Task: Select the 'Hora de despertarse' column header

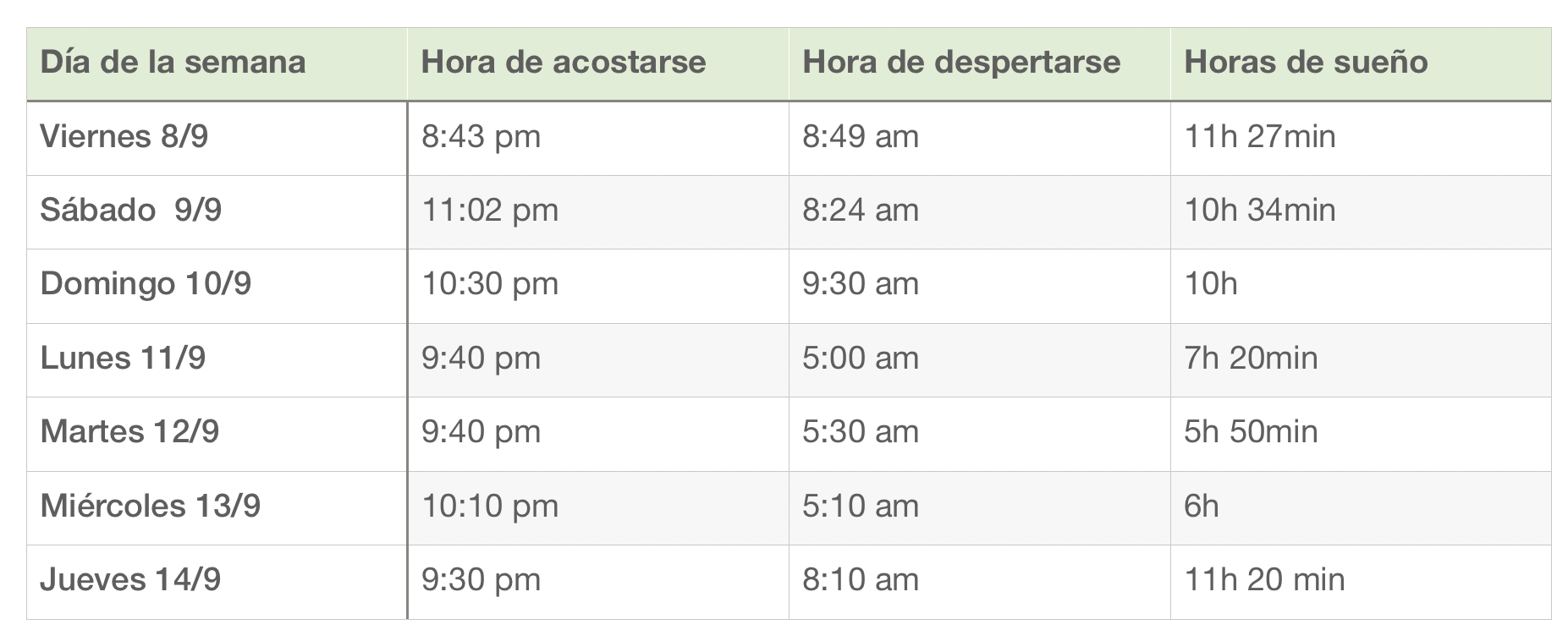Action: pos(961,63)
